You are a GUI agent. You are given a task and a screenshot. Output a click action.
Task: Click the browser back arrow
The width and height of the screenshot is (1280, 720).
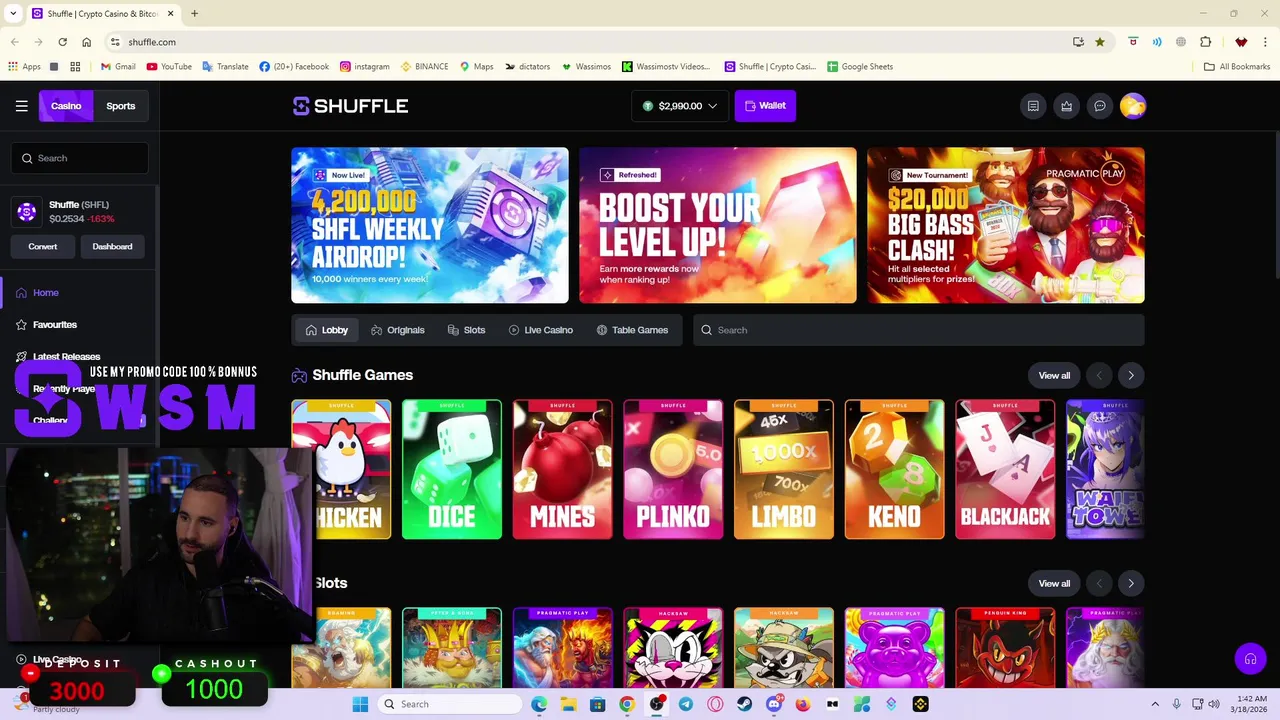(14, 42)
